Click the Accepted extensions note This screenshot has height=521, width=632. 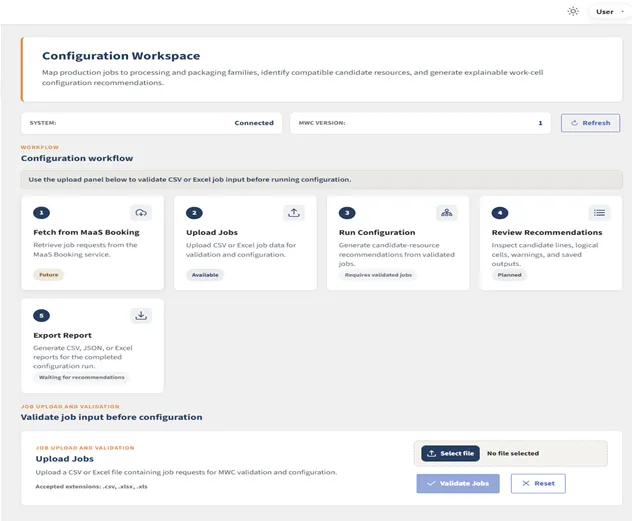(x=91, y=486)
